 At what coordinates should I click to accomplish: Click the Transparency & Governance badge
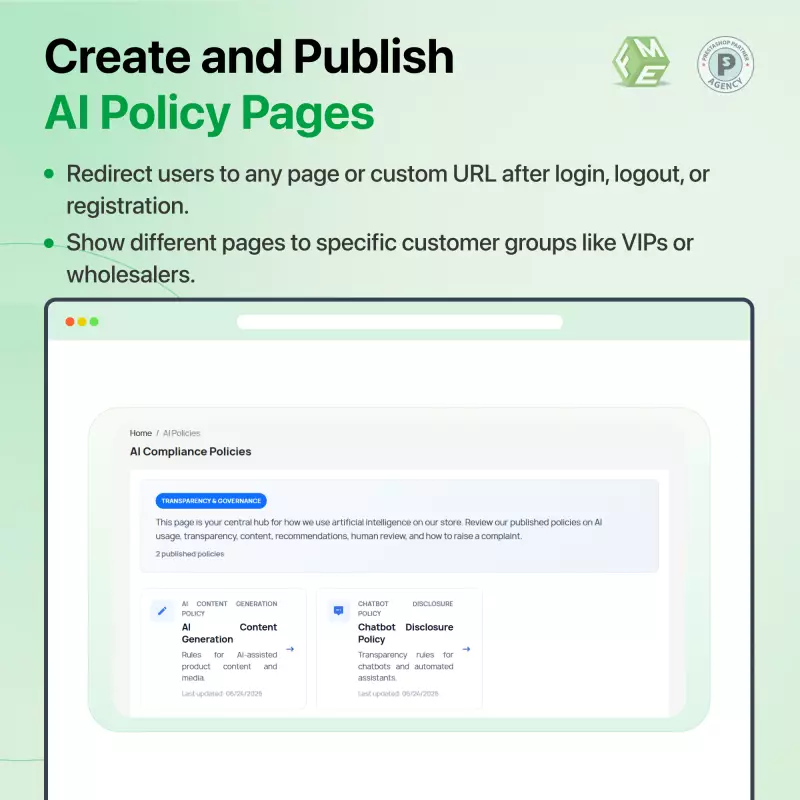pos(211,501)
